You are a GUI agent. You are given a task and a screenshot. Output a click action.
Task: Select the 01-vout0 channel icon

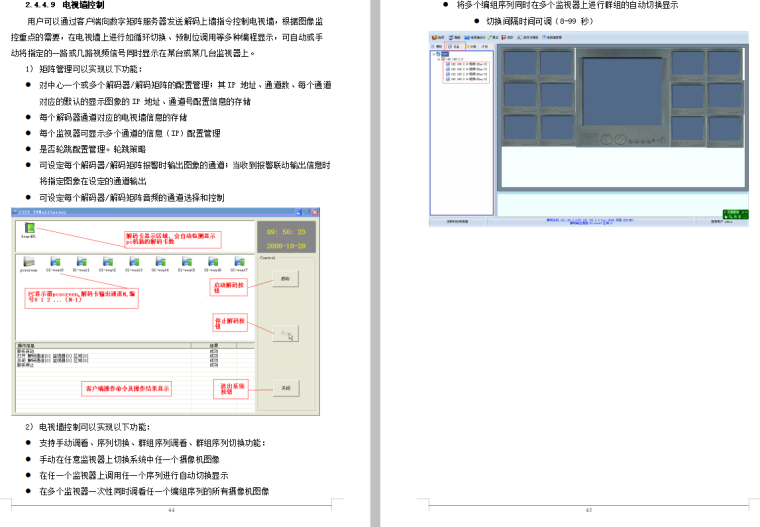pyautogui.click(x=54, y=263)
